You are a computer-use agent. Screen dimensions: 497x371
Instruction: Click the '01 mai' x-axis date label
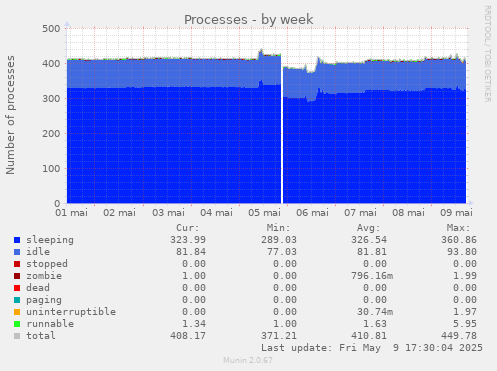tap(72, 213)
